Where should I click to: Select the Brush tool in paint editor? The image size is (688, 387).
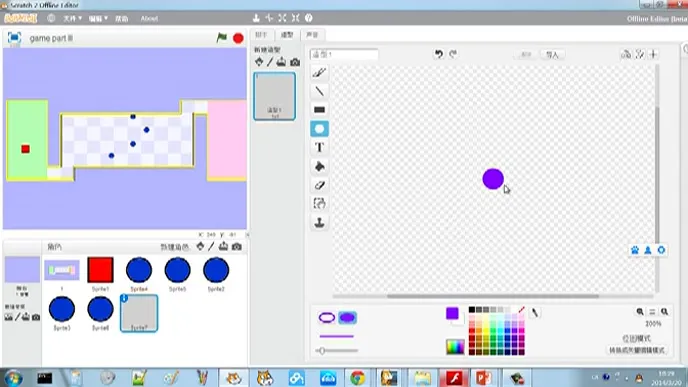coord(319,72)
